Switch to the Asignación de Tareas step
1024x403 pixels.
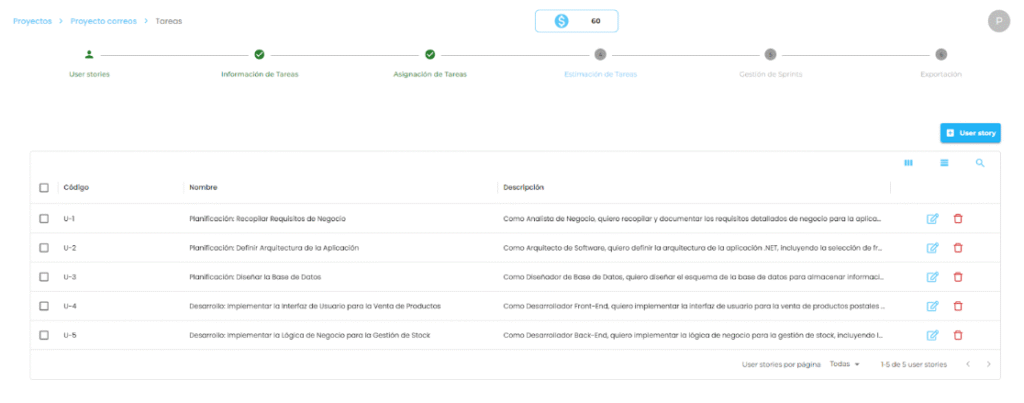(430, 55)
